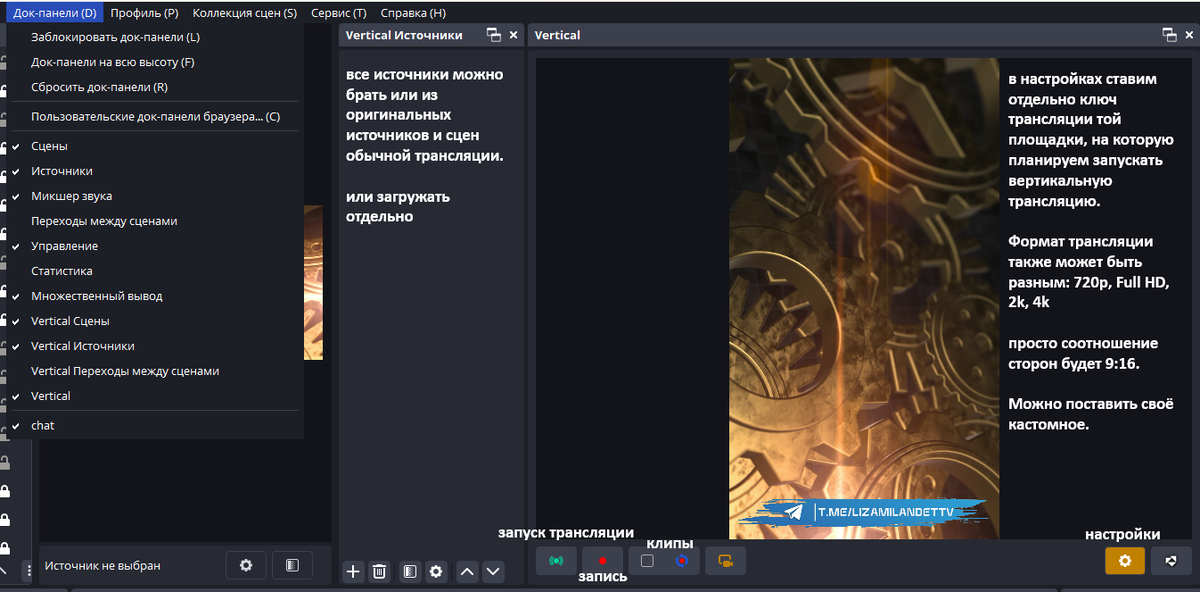
Task: Select Заблокировать док-панели (L)
Action: point(155,37)
